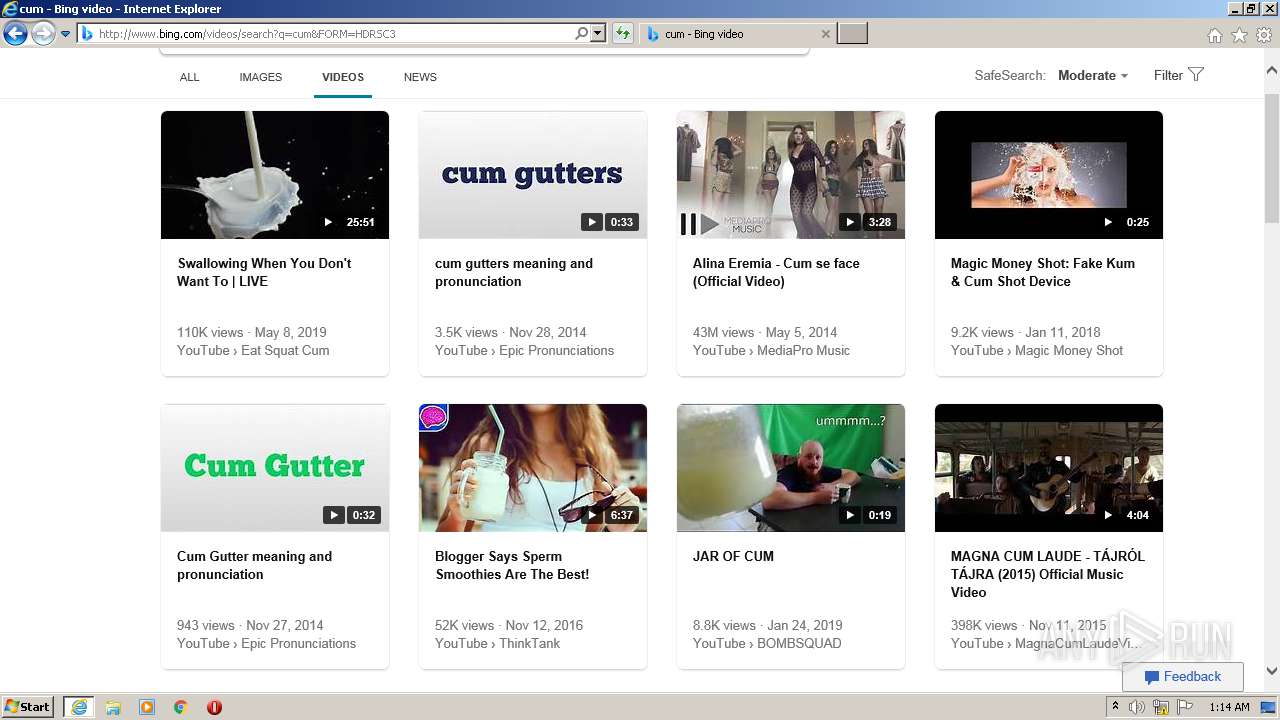Open Favorites star icon
This screenshot has width=1280, height=720.
click(x=1239, y=35)
